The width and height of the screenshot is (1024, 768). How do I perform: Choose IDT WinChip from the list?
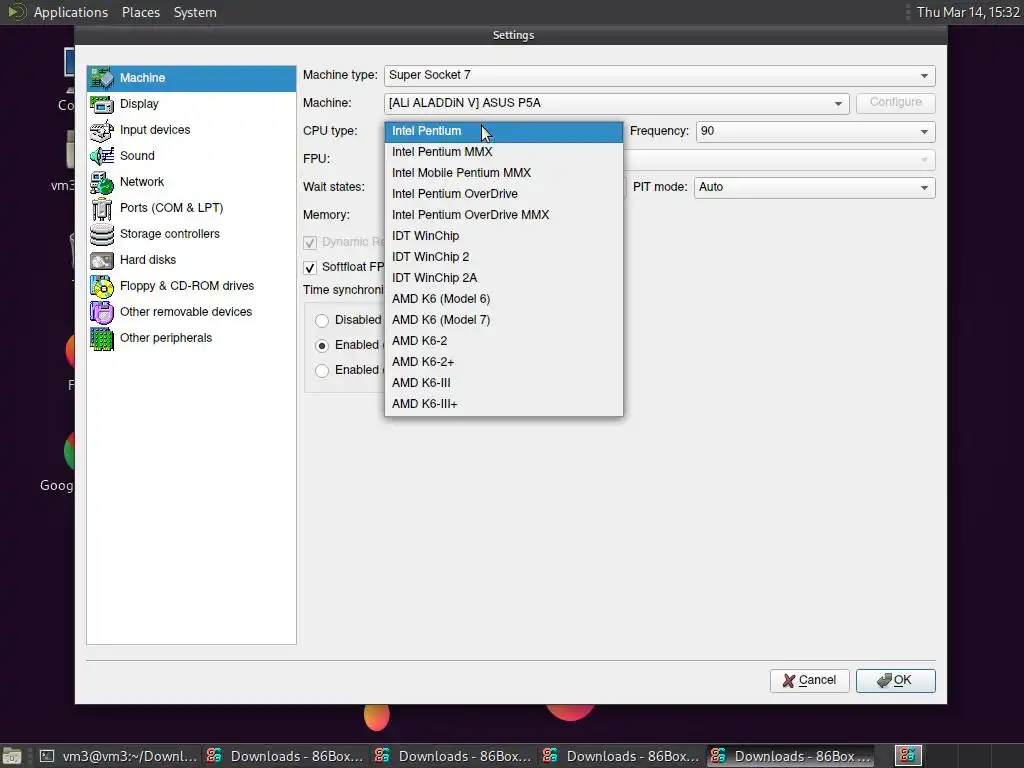click(504, 236)
